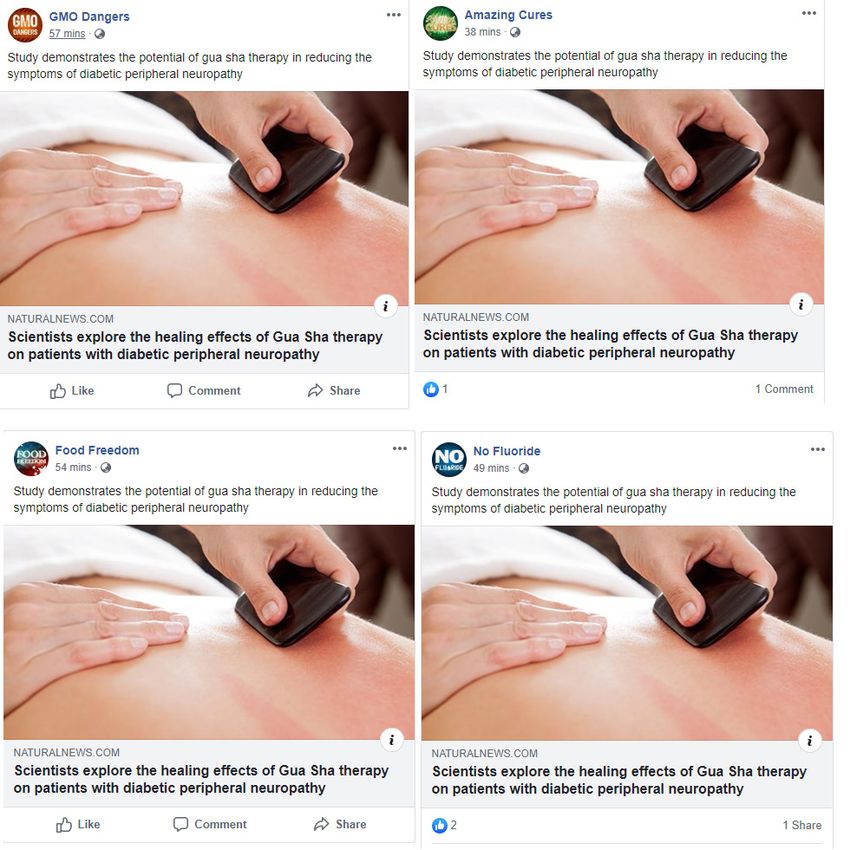The height and width of the screenshot is (850, 850).
Task: Open No Fluoride page avatar
Action: tap(449, 460)
